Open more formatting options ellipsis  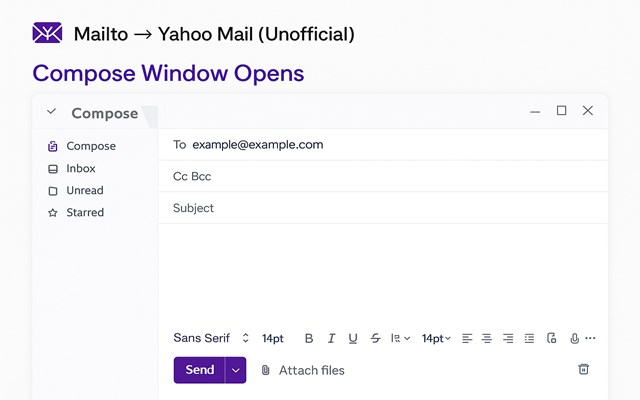pyautogui.click(x=590, y=339)
